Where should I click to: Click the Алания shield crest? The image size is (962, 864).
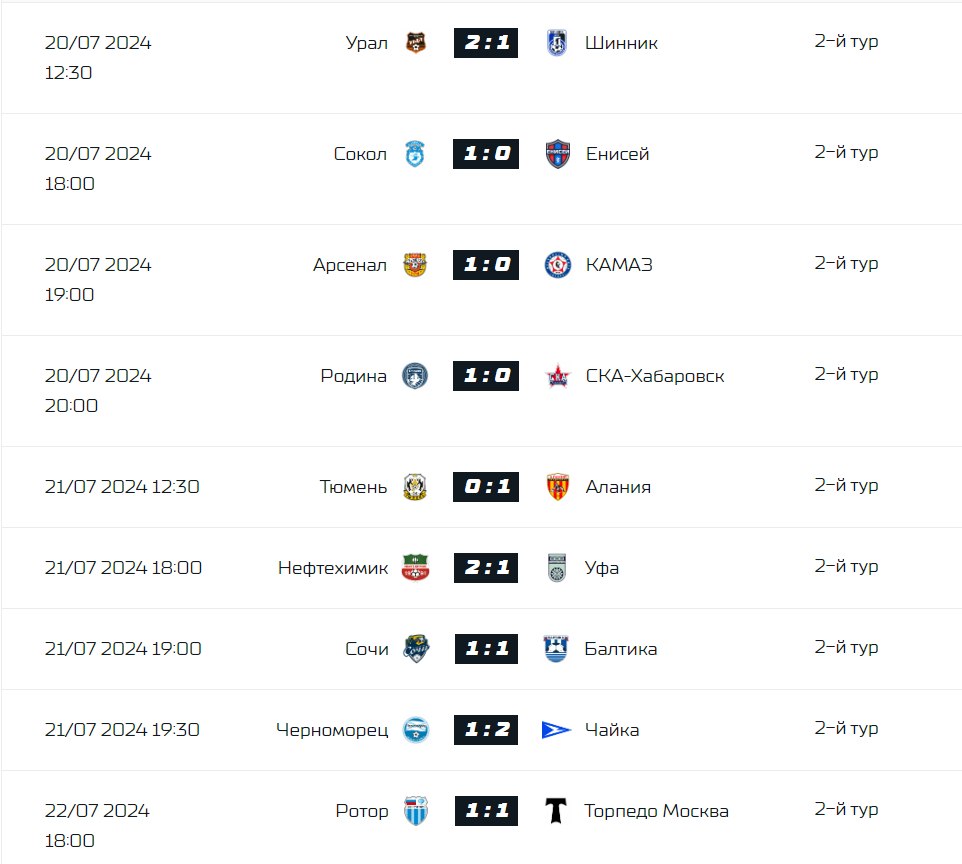point(558,487)
